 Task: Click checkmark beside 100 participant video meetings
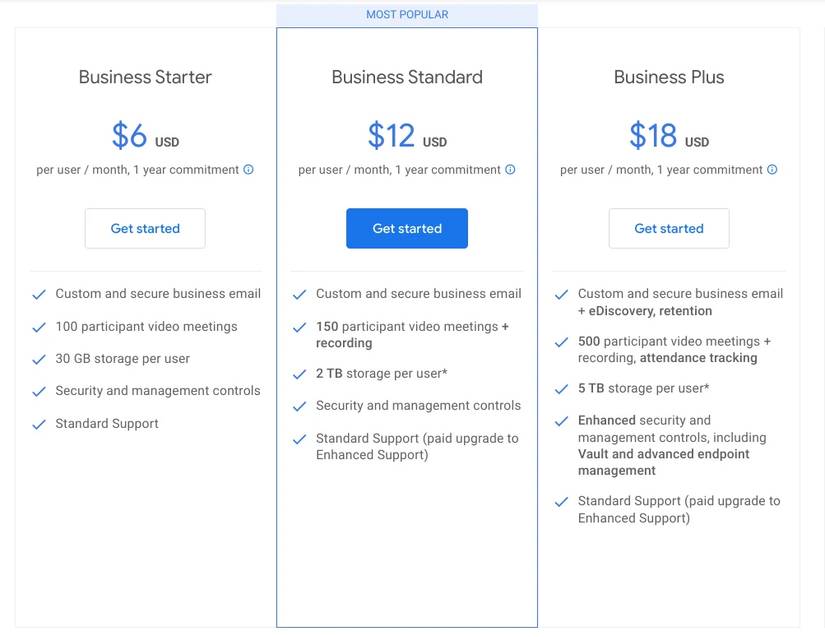pyautogui.click(x=39, y=327)
